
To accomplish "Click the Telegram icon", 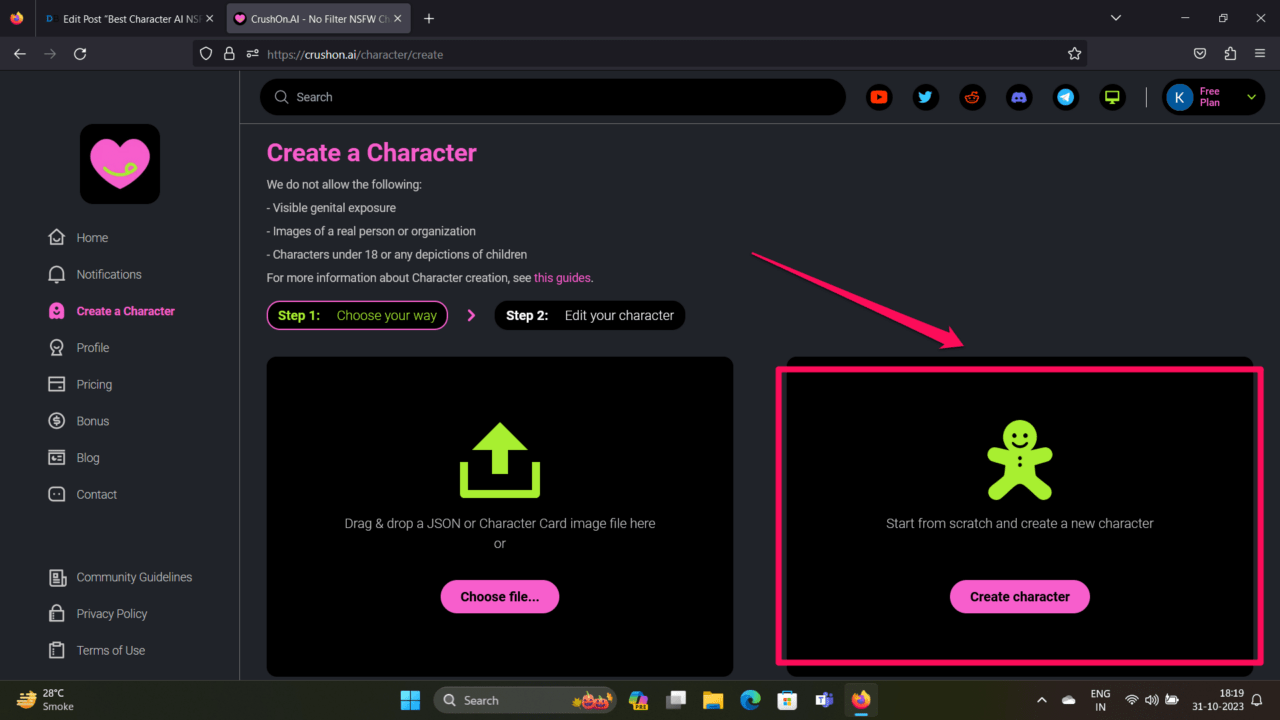I will [x=1066, y=97].
